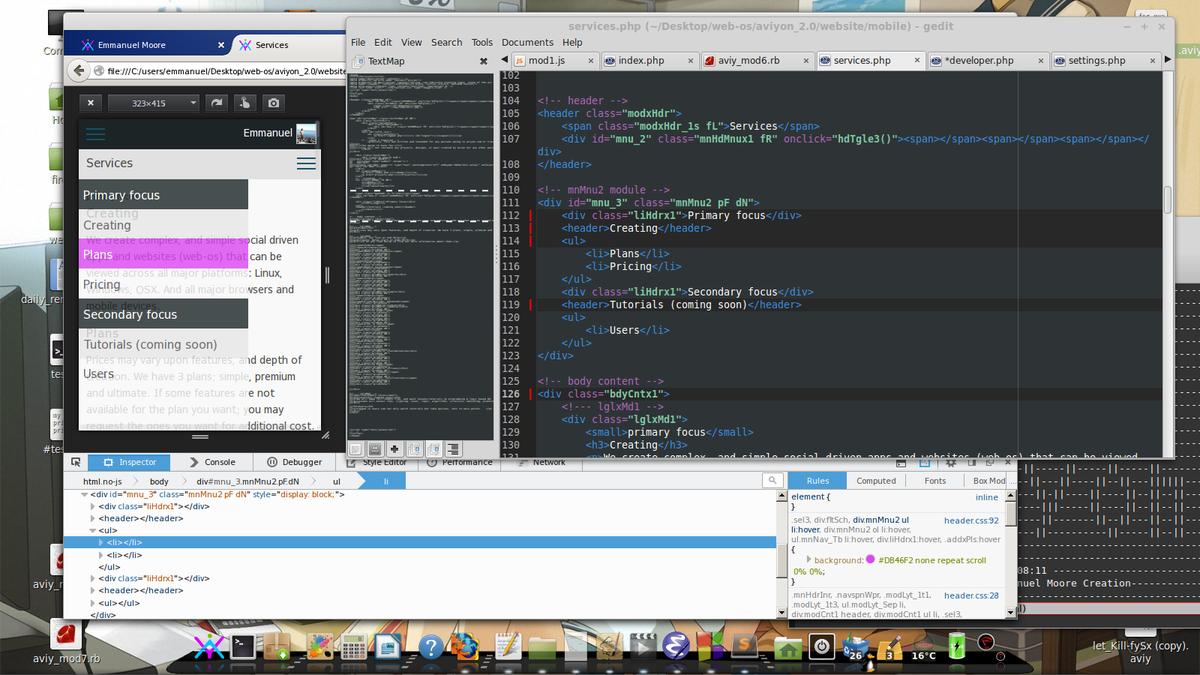1200x675 pixels.
Task: Click the help question mark dock icon
Action: coord(430,648)
